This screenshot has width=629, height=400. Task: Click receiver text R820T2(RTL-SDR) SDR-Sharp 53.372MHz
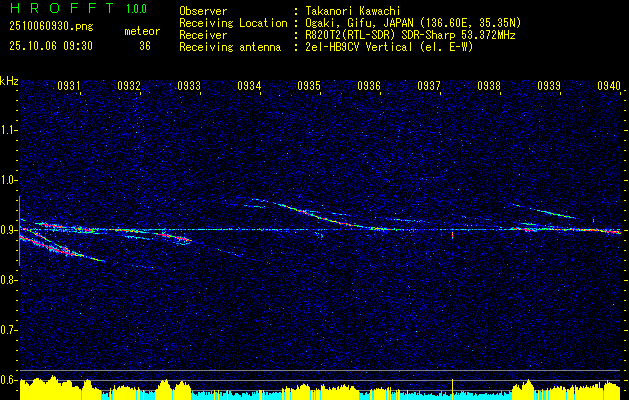point(410,35)
